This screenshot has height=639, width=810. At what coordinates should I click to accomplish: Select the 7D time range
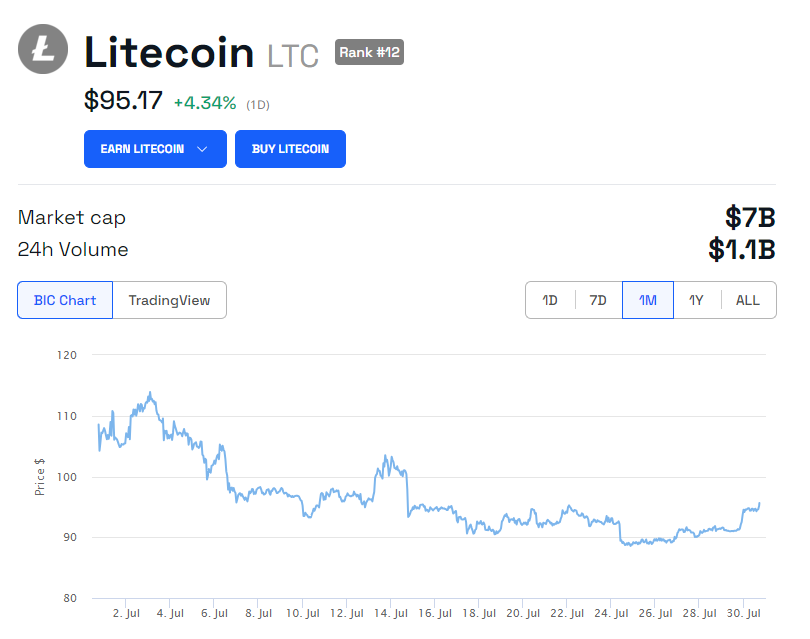click(598, 300)
